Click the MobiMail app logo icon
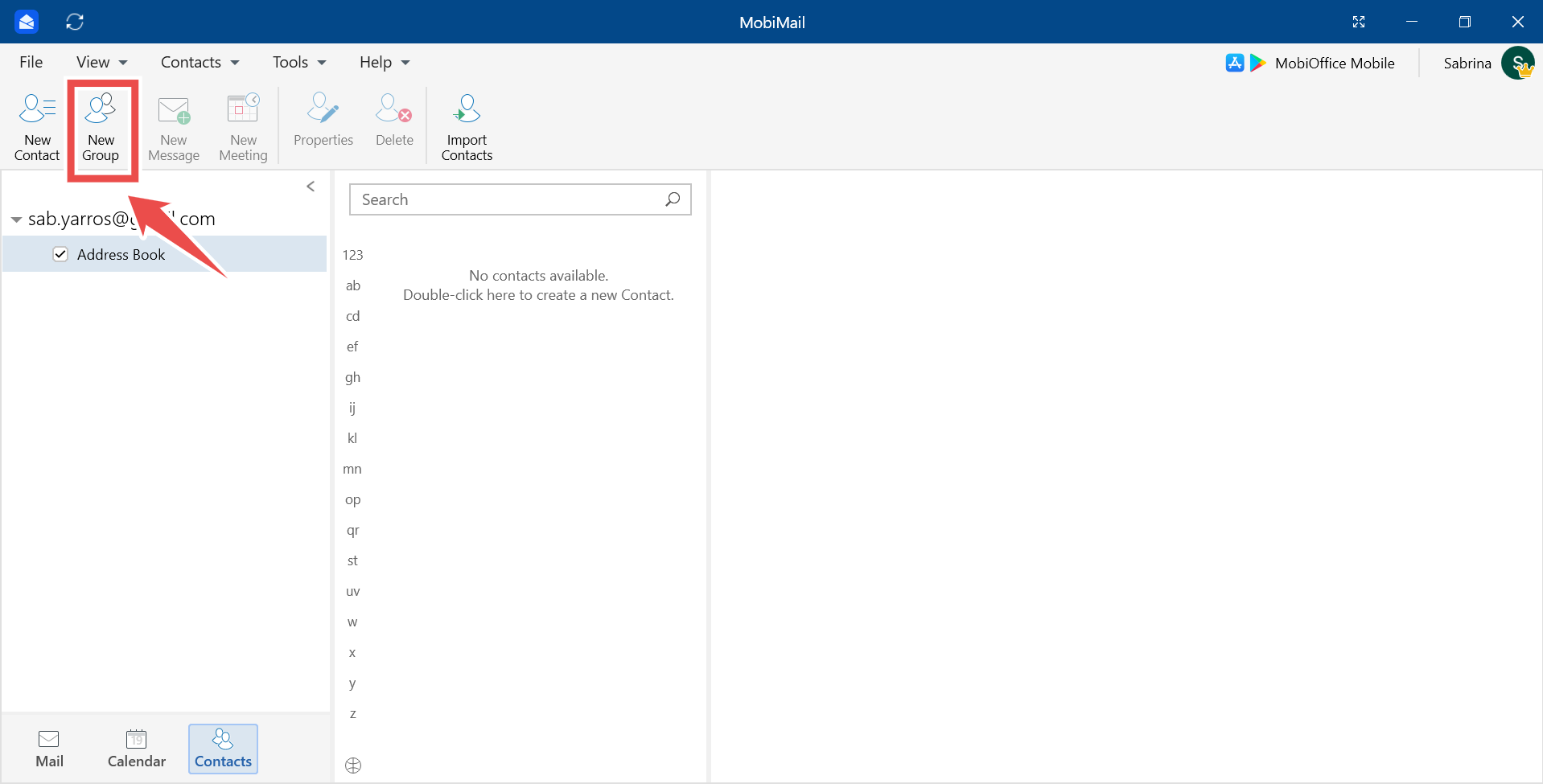Viewport: 1543px width, 784px height. point(27,22)
